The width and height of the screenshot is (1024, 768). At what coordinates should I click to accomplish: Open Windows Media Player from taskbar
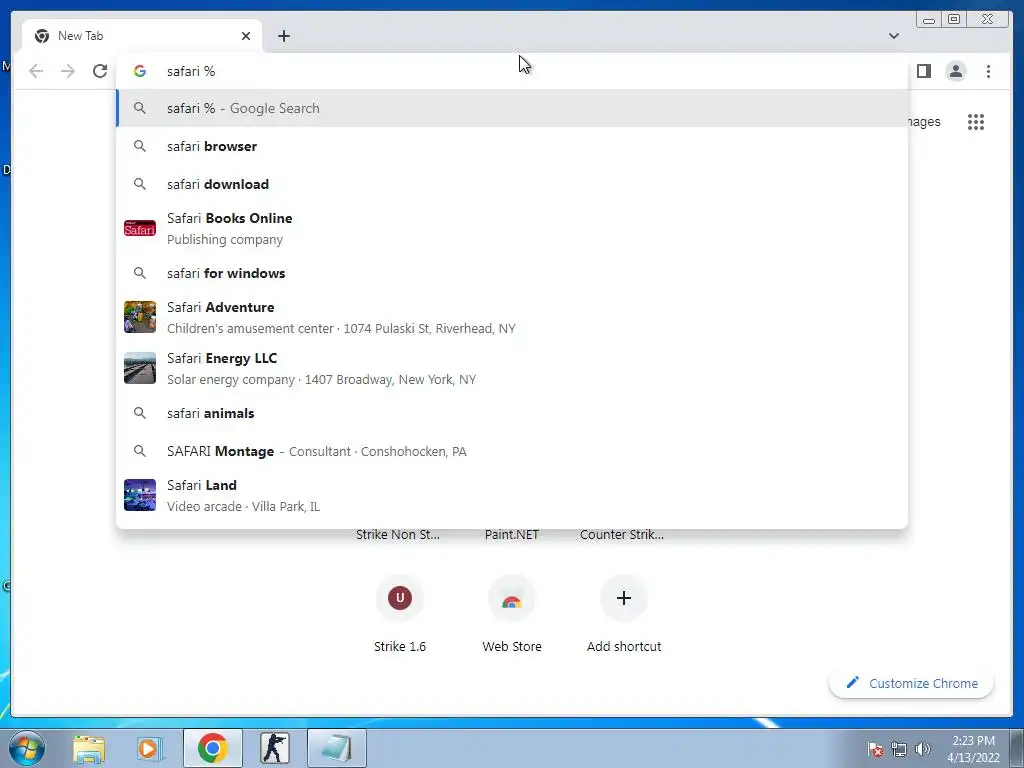click(149, 748)
